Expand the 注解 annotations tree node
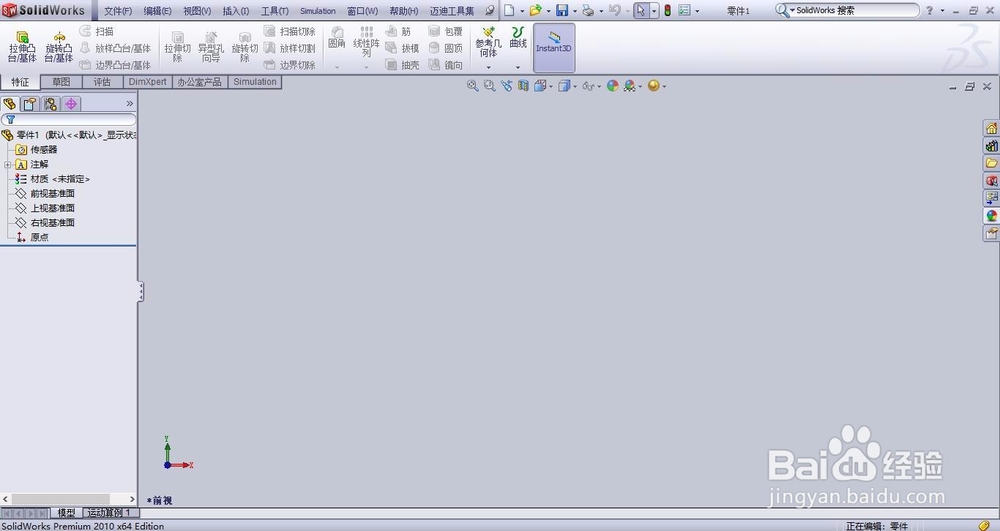The width and height of the screenshot is (1000, 531). 7,164
